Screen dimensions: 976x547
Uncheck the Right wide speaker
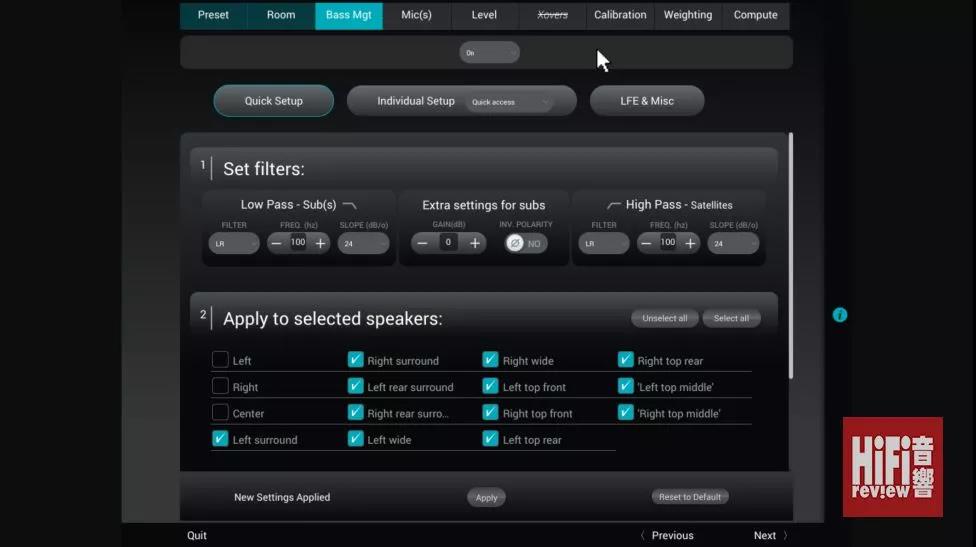(490, 360)
